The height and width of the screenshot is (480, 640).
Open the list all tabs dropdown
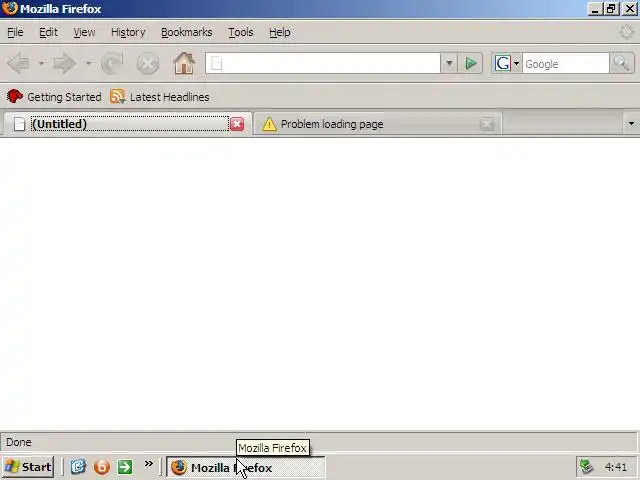[x=631, y=124]
